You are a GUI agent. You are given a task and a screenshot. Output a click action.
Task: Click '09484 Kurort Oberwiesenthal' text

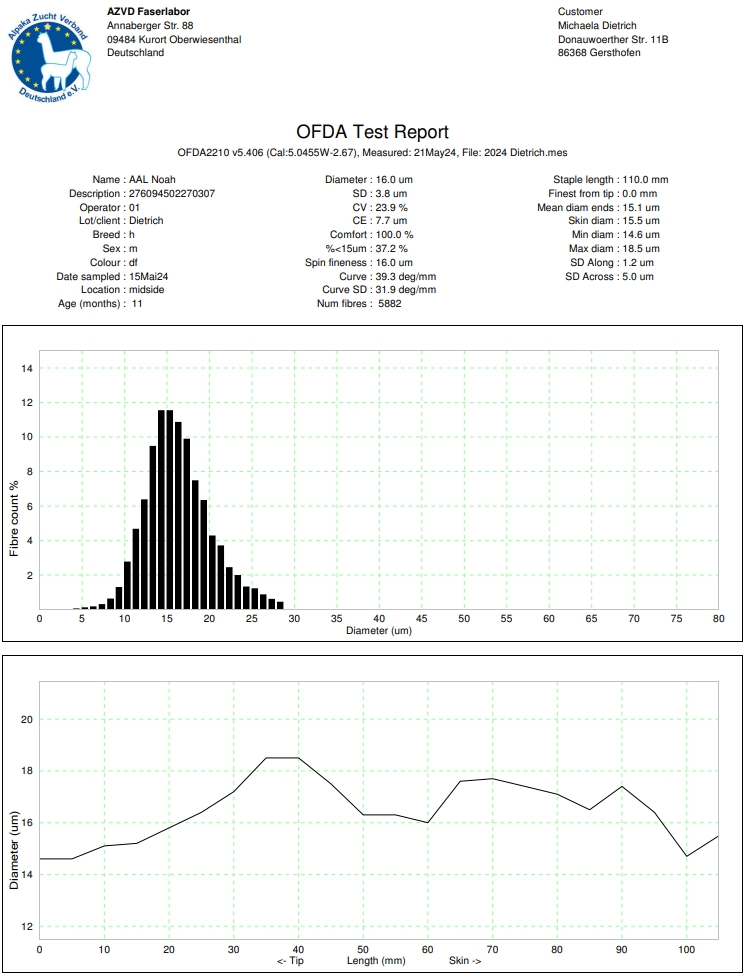[x=174, y=39]
